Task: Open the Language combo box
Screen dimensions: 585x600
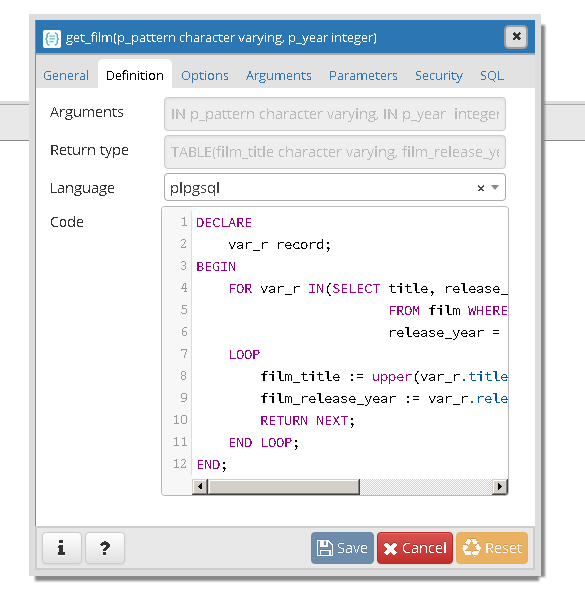Action: point(335,187)
